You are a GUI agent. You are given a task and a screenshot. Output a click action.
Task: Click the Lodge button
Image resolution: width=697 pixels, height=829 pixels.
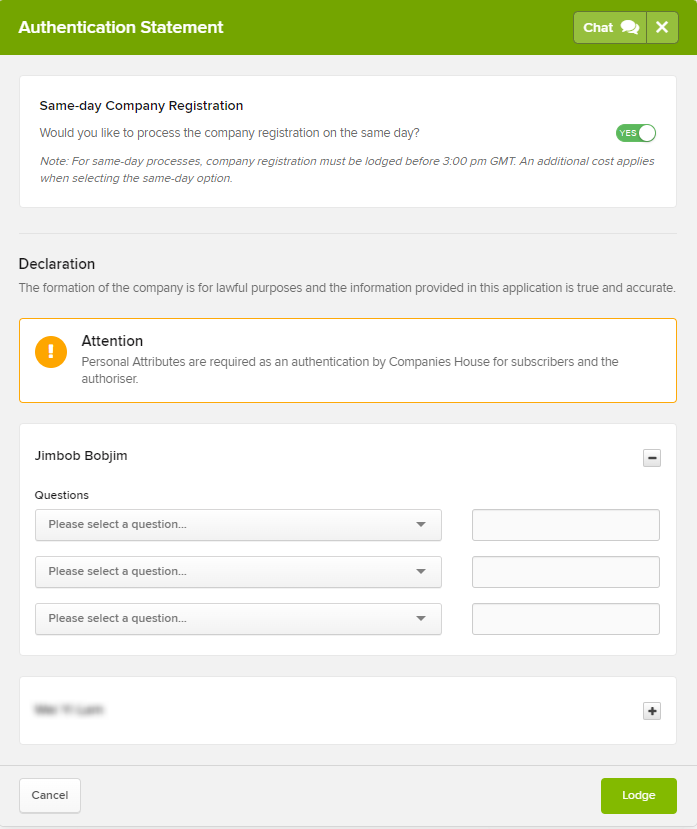(638, 795)
